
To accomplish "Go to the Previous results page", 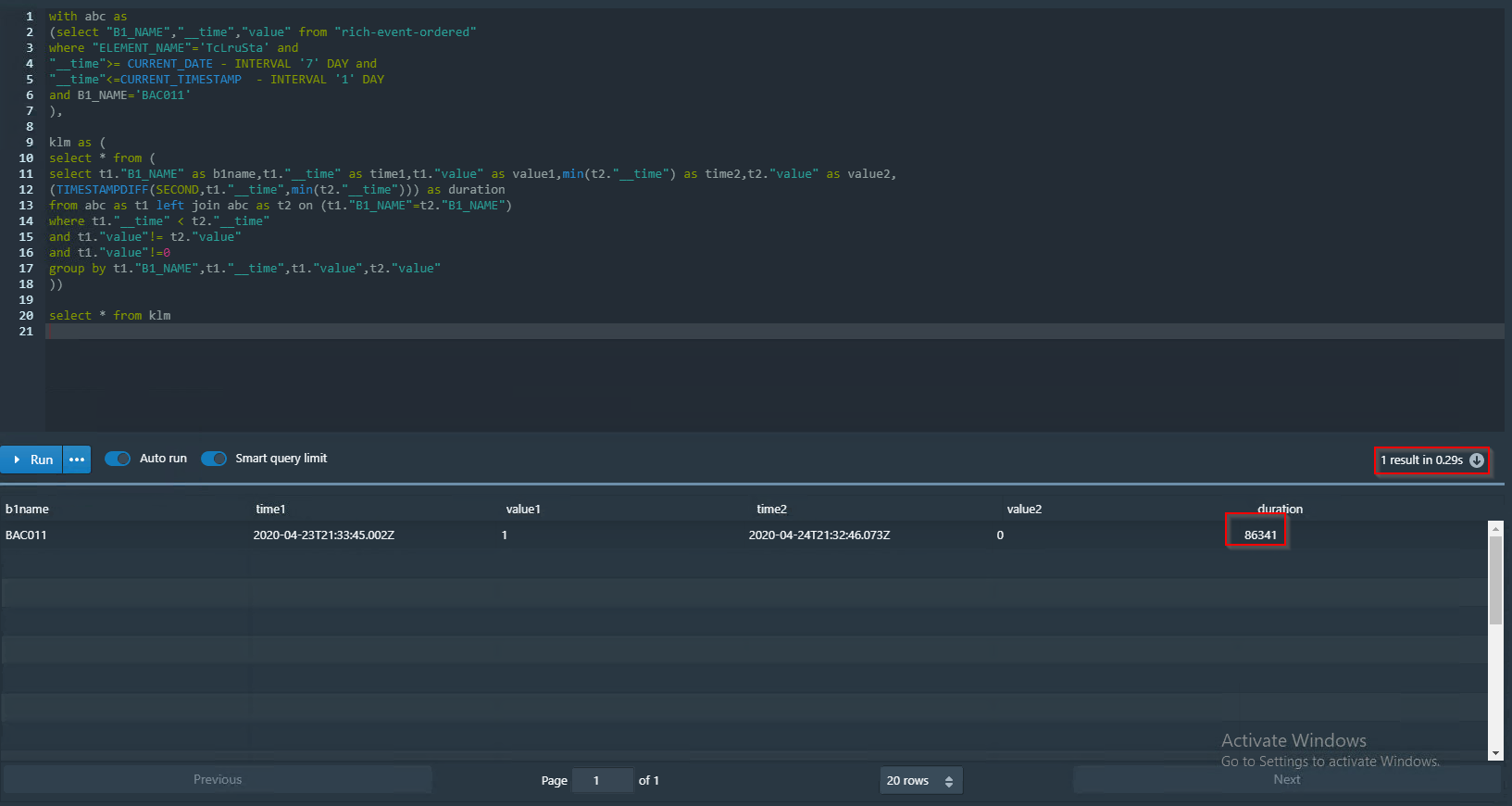I will point(218,780).
